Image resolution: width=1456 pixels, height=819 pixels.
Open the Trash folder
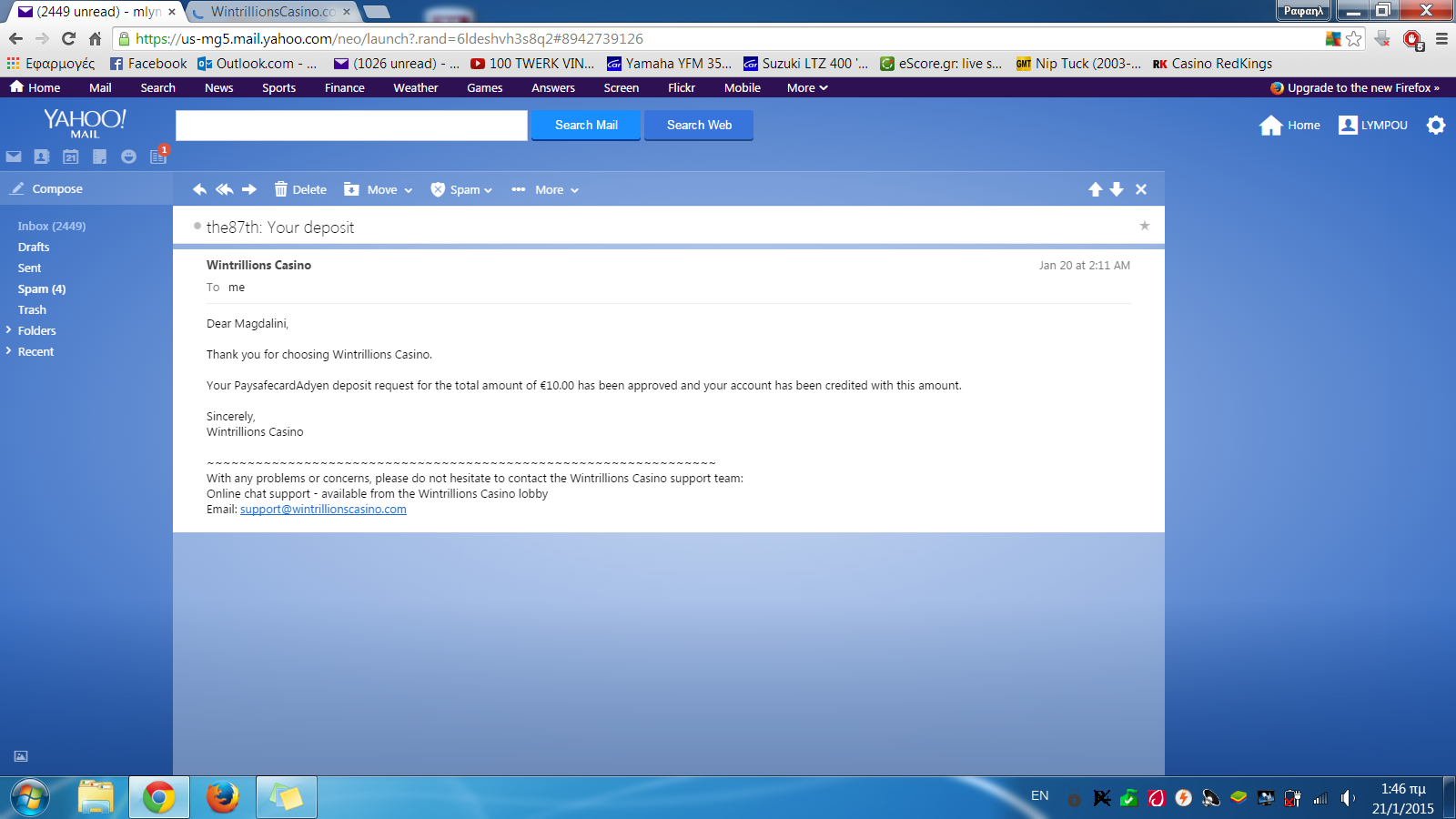32,309
